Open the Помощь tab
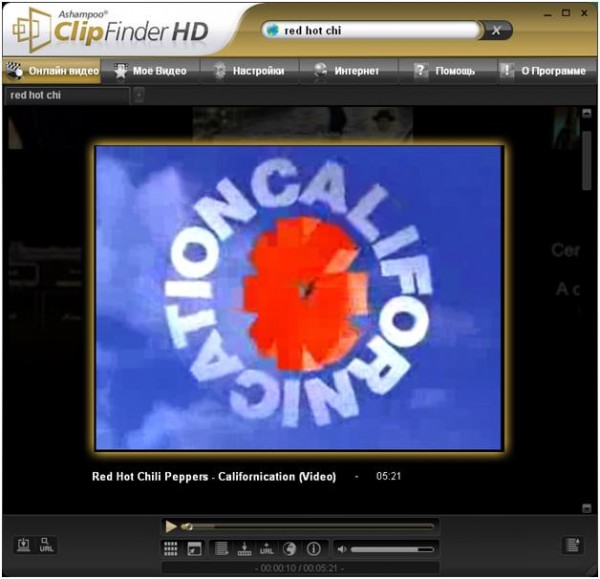This screenshot has width=600, height=579. click(x=448, y=71)
